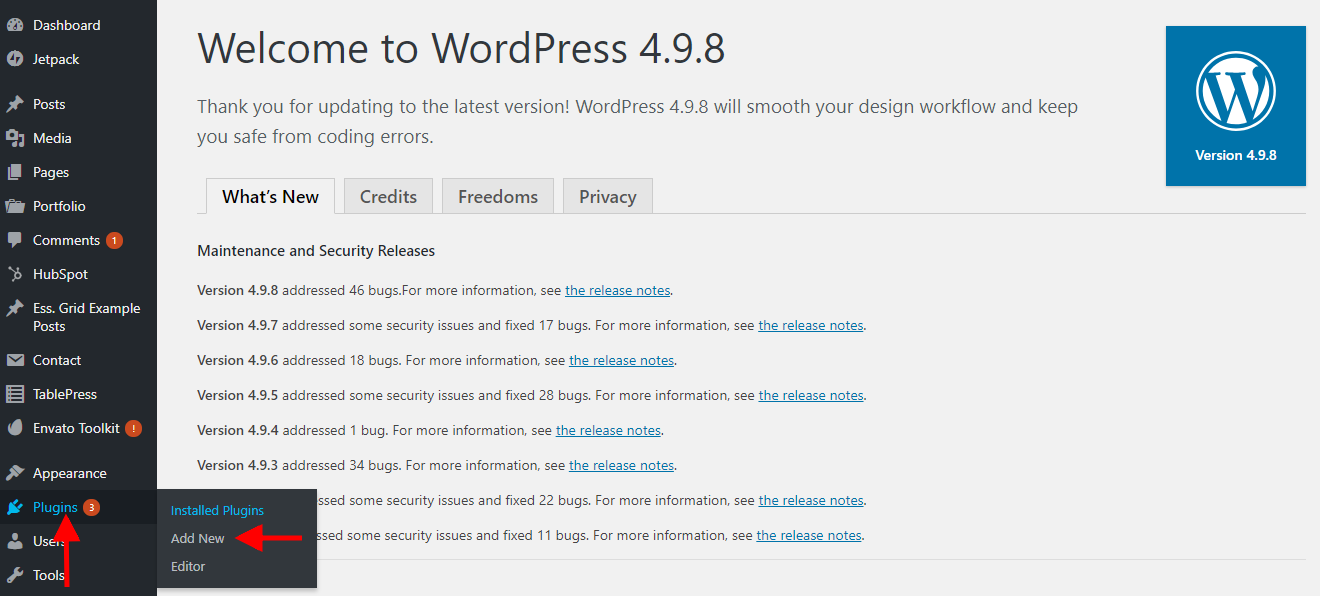Screen dimensions: 1320x596
Task: Click the Welcome to WordPress 4.9.8 heading
Action: (461, 48)
